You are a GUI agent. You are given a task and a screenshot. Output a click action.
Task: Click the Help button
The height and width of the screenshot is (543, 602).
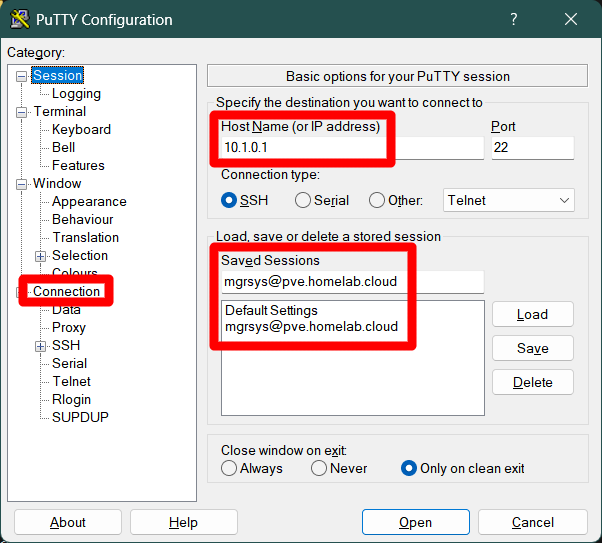[184, 522]
